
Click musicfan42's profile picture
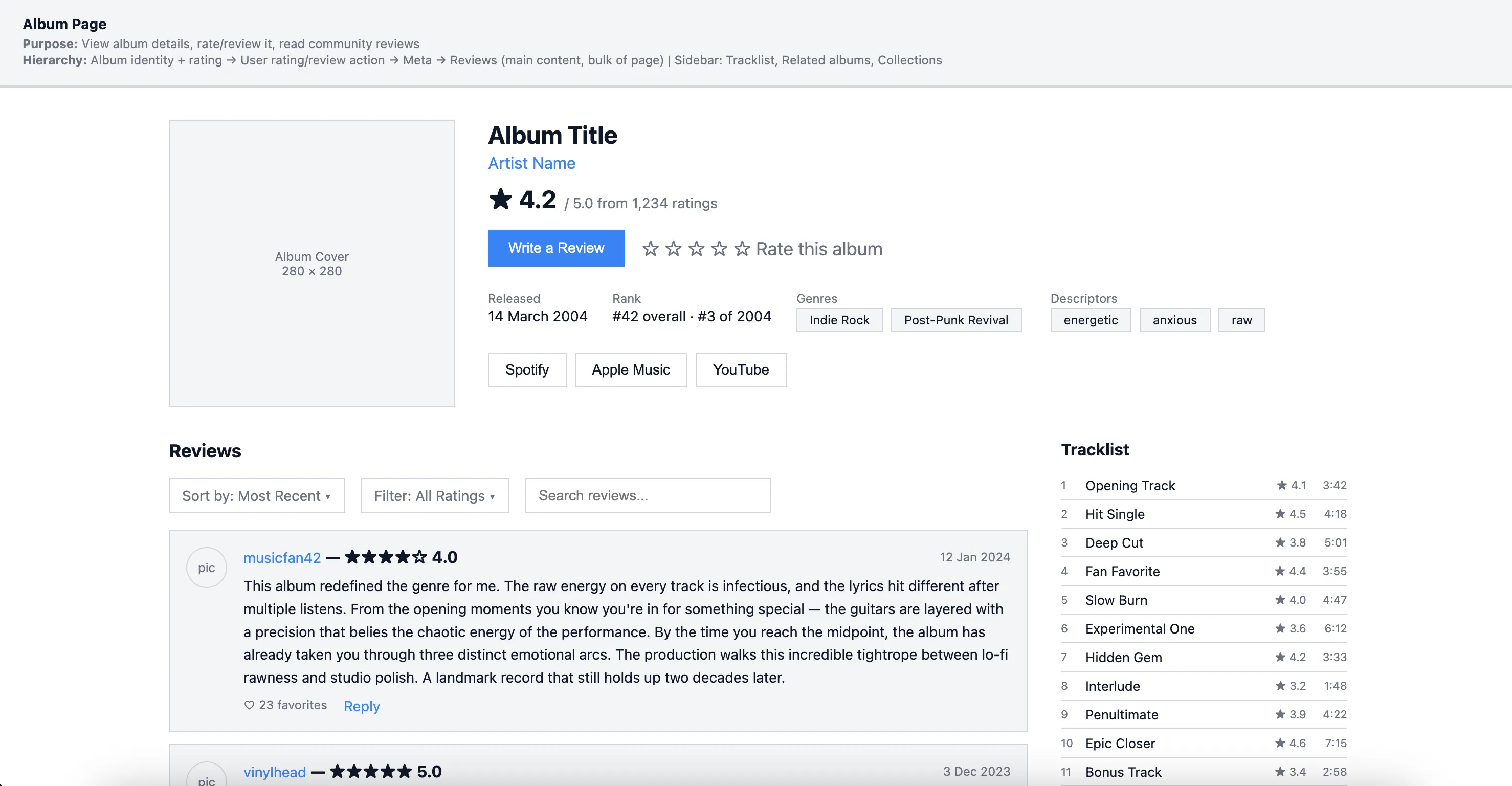click(206, 567)
